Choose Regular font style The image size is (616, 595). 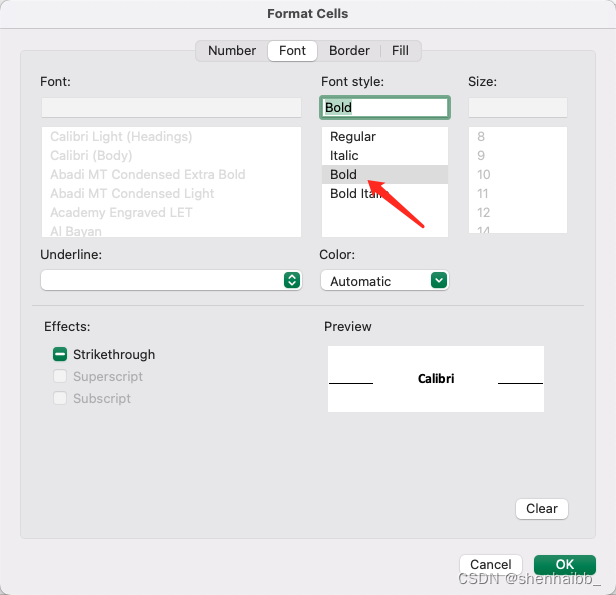tap(385, 136)
